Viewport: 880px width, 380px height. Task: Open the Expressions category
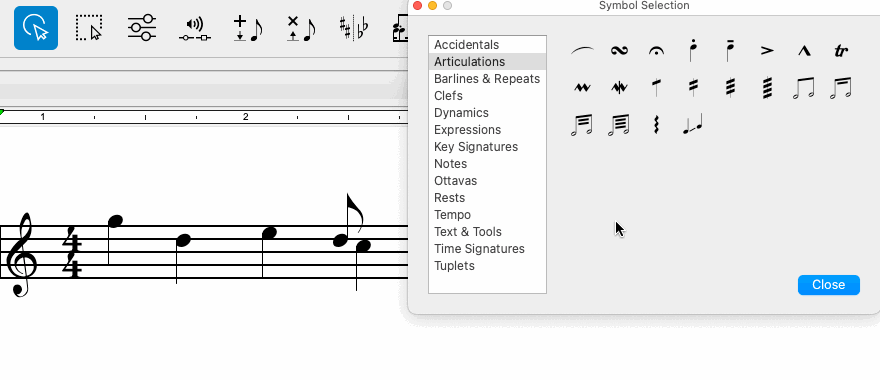487,130
